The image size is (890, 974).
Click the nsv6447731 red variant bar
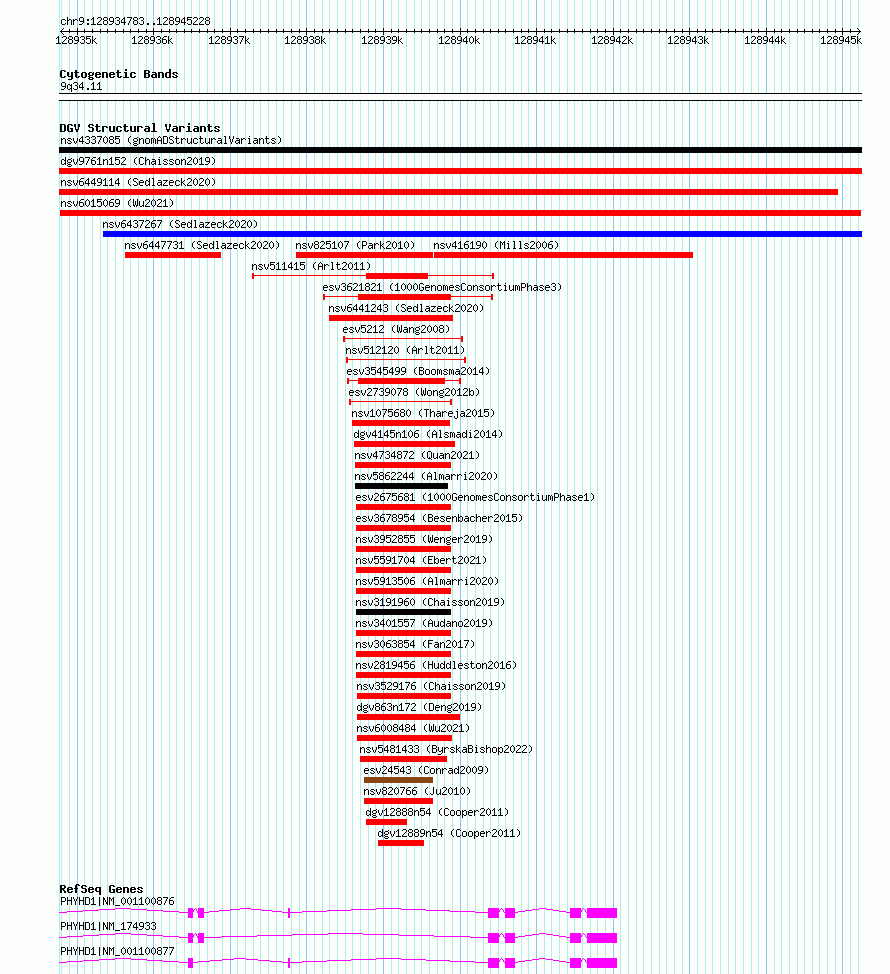point(173,255)
